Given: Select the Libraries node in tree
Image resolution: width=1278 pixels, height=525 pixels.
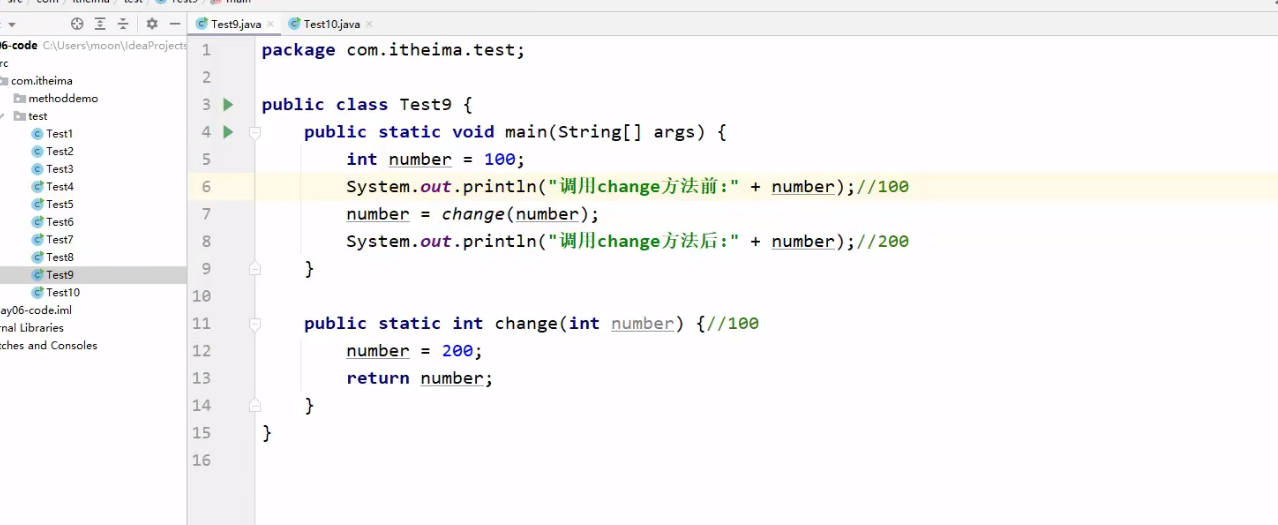Looking at the screenshot, I should click(x=32, y=328).
